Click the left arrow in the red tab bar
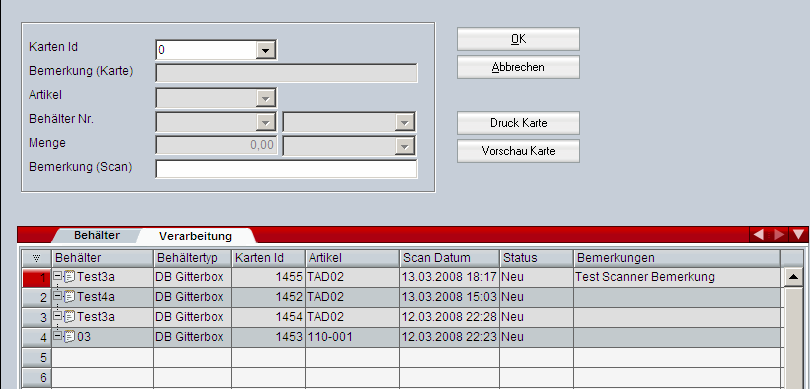 (758, 235)
